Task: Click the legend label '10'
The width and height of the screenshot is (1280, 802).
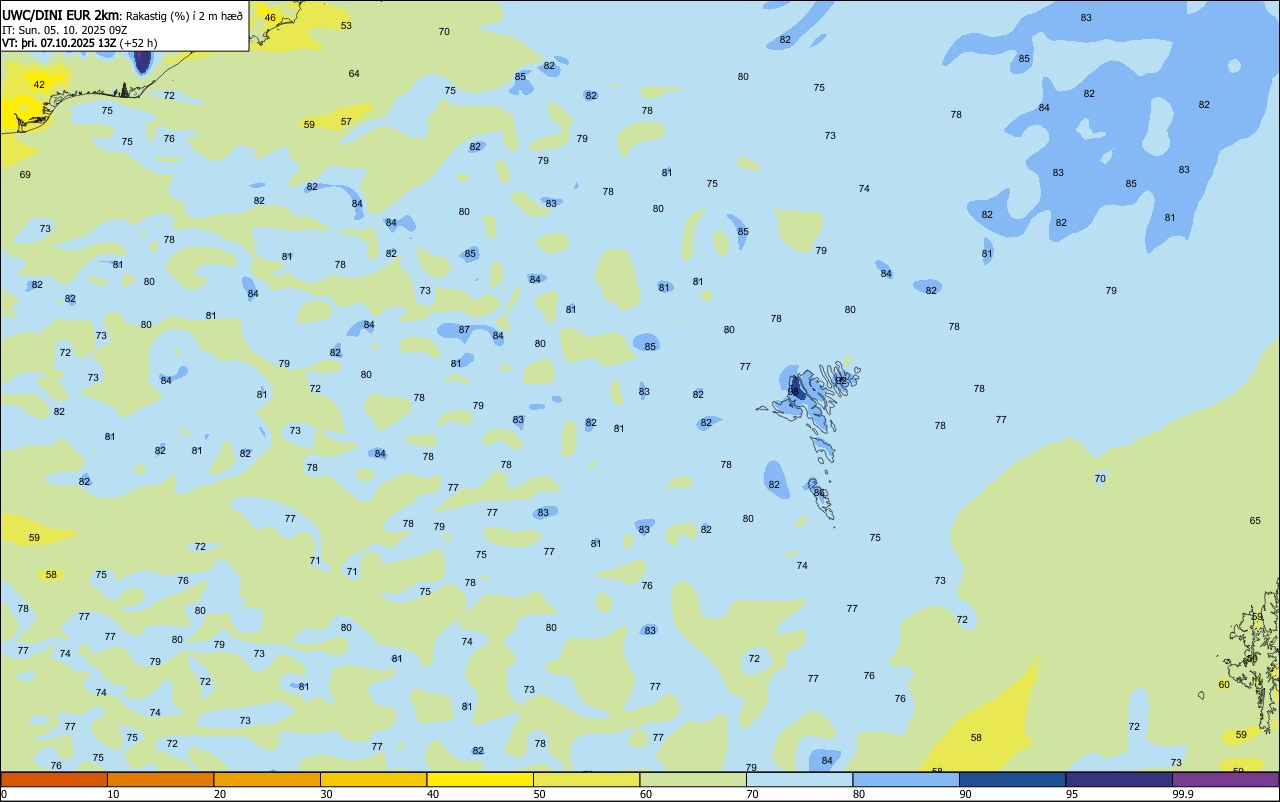Action: pos(113,794)
